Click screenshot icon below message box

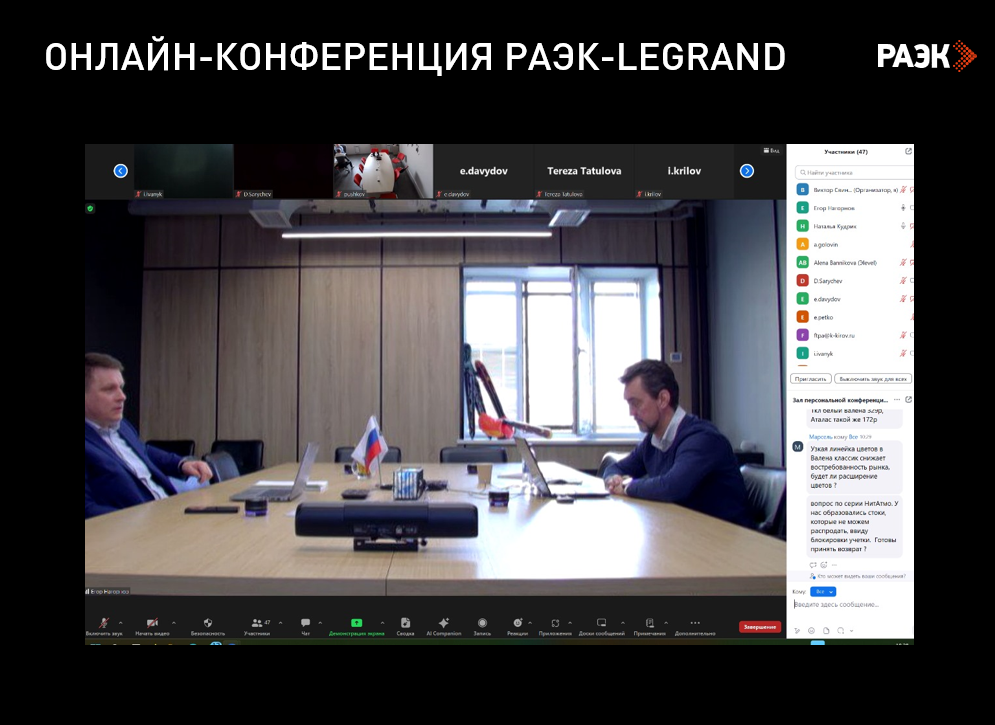pos(840,630)
